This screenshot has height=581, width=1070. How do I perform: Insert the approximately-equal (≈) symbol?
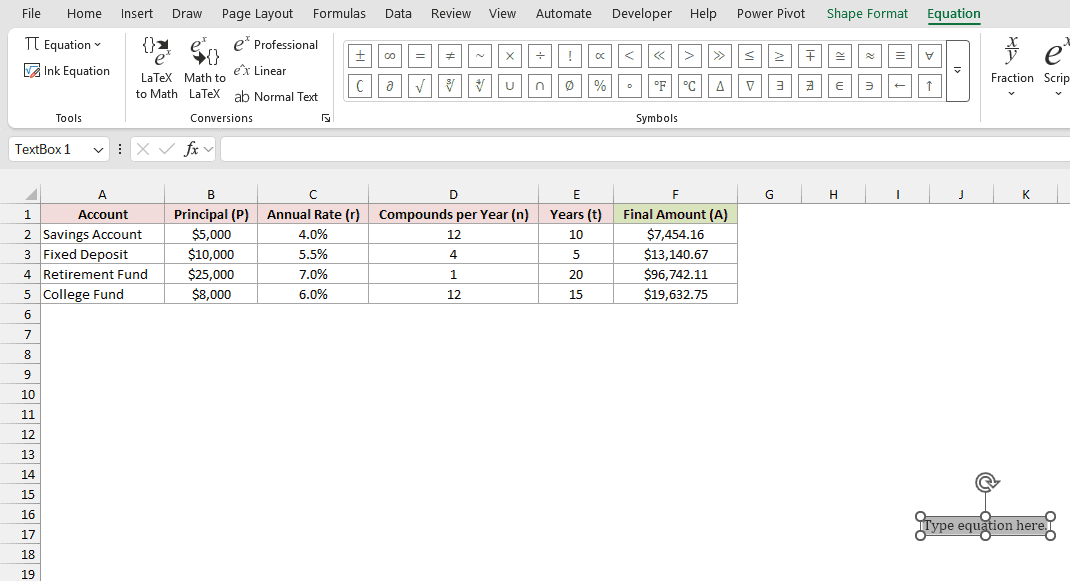pos(869,56)
